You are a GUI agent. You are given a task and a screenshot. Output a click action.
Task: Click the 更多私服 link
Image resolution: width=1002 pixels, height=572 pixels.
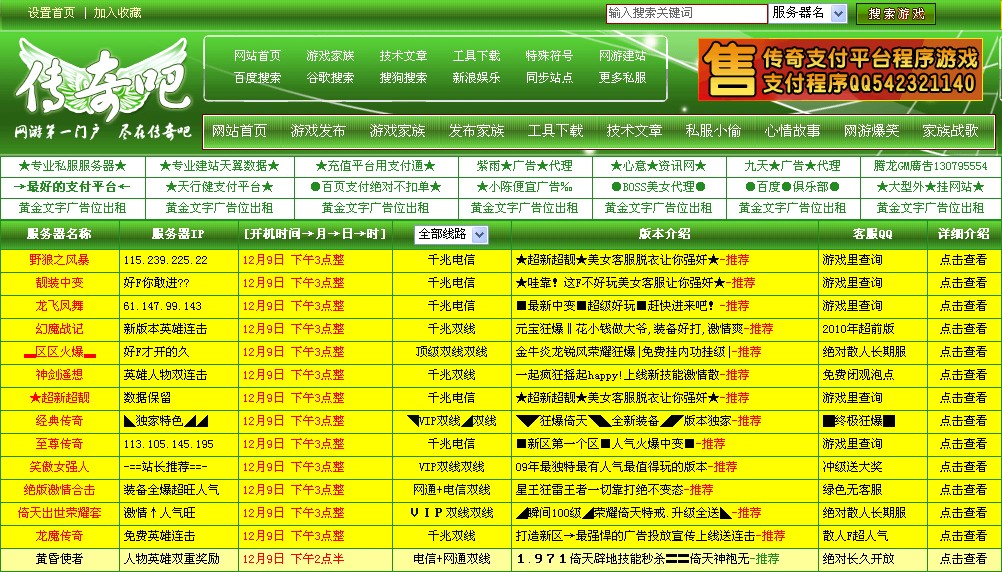[x=622, y=78]
